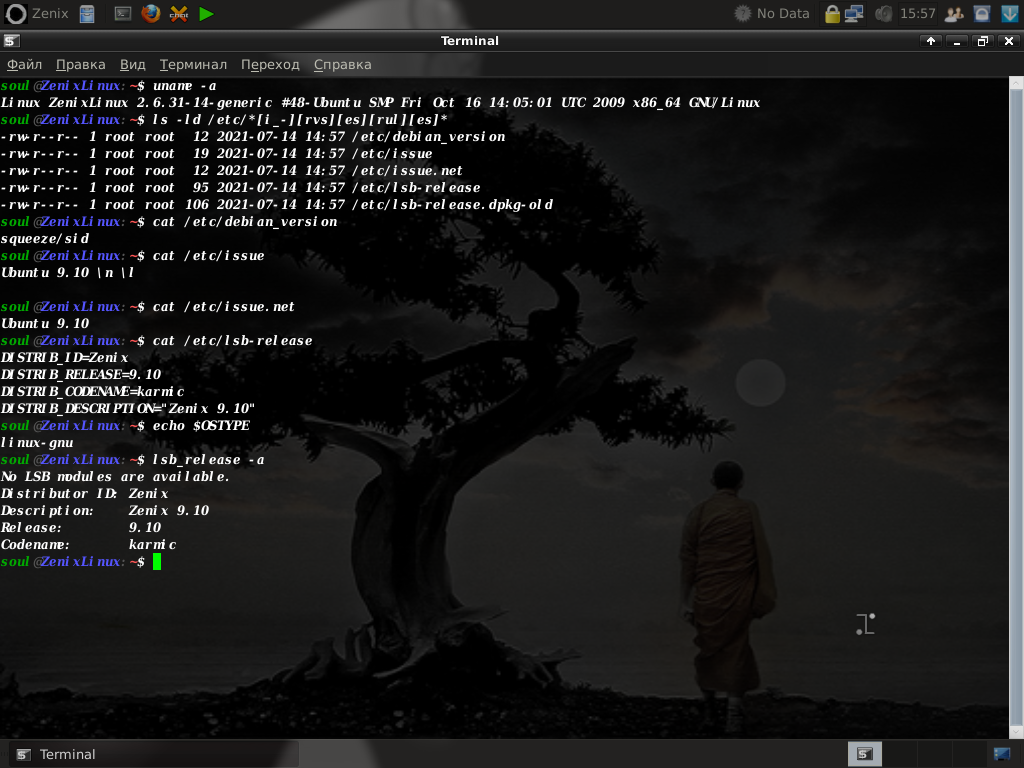Screen dimensions: 1024x768
Task: Open the Файл menu
Action: coord(24,65)
